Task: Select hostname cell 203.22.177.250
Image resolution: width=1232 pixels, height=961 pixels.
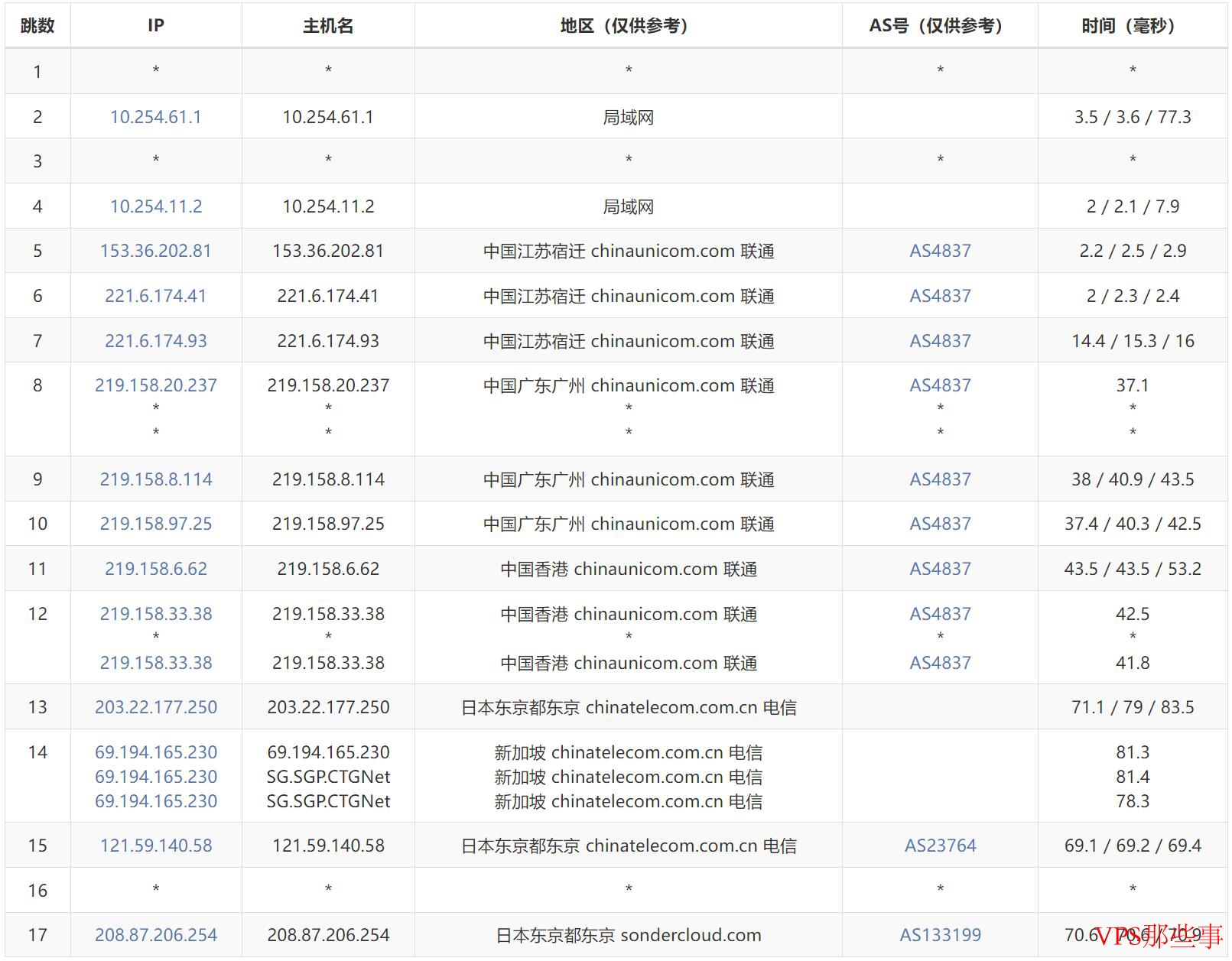Action: click(328, 707)
